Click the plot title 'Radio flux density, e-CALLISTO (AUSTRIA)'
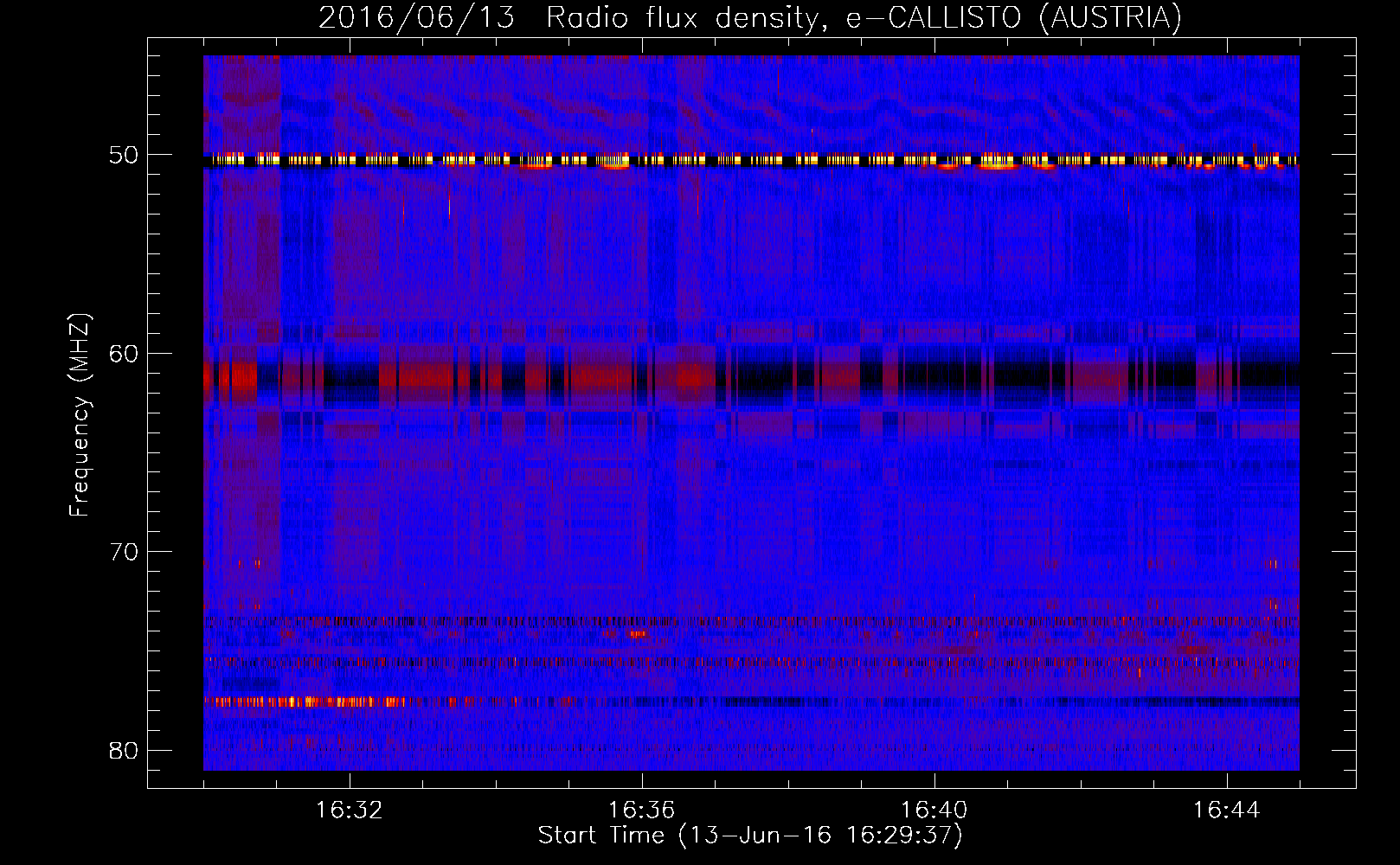Screen dimensions: 1400x865 pyautogui.click(x=864, y=17)
